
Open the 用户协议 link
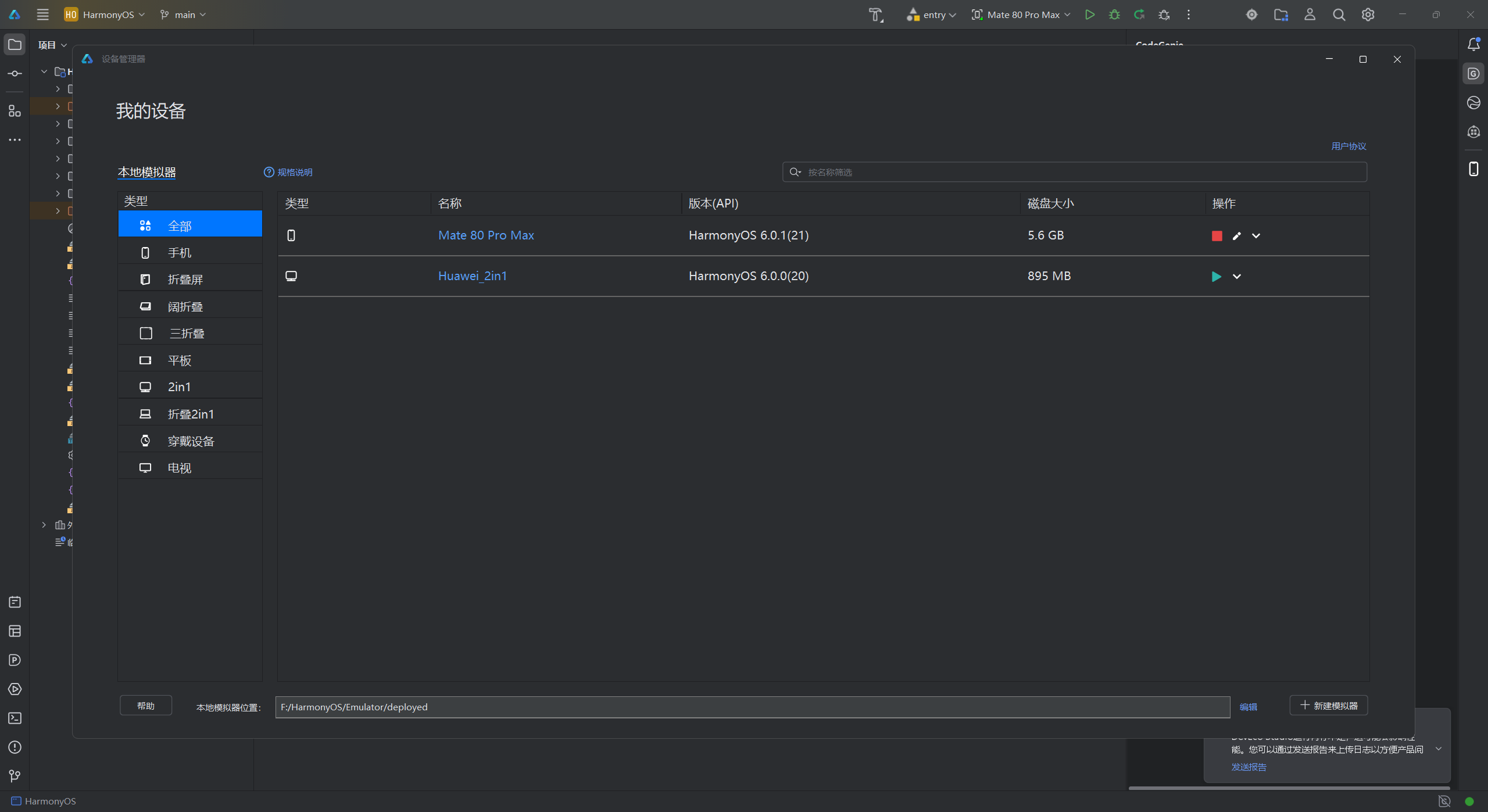1348,146
